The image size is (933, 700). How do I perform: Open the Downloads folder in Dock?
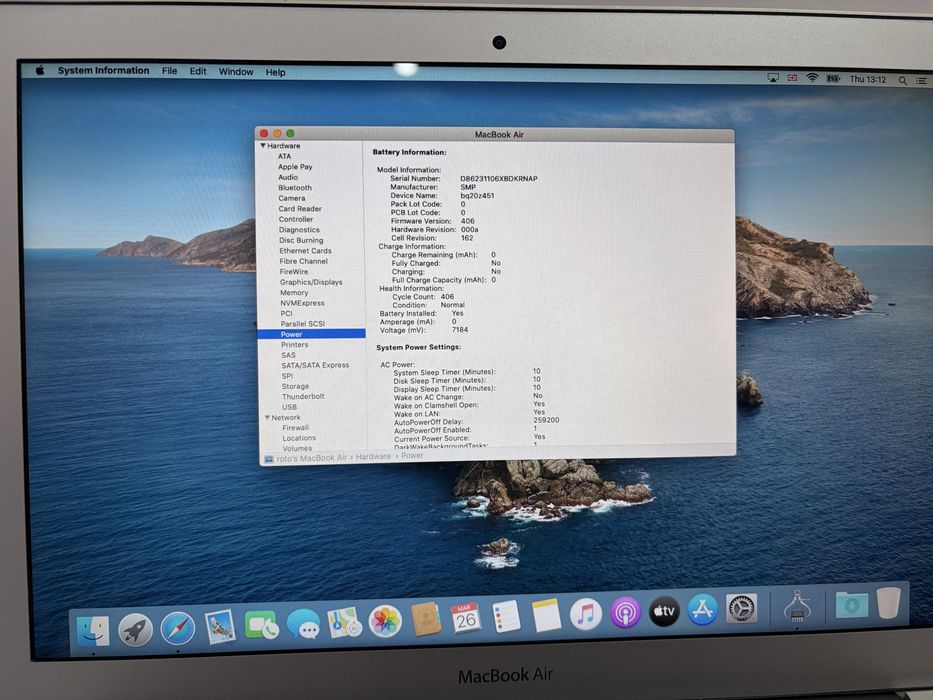coord(851,605)
